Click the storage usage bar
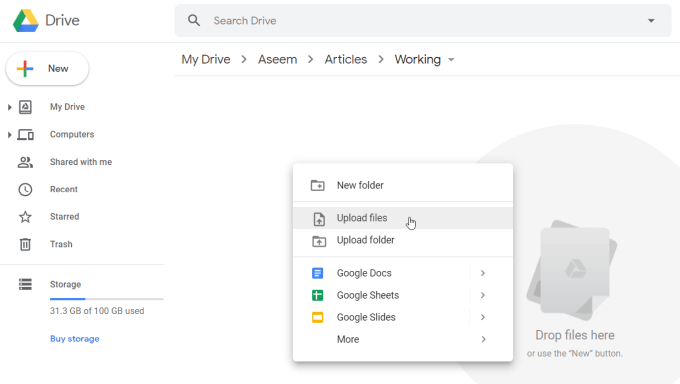The width and height of the screenshot is (680, 384). click(107, 299)
